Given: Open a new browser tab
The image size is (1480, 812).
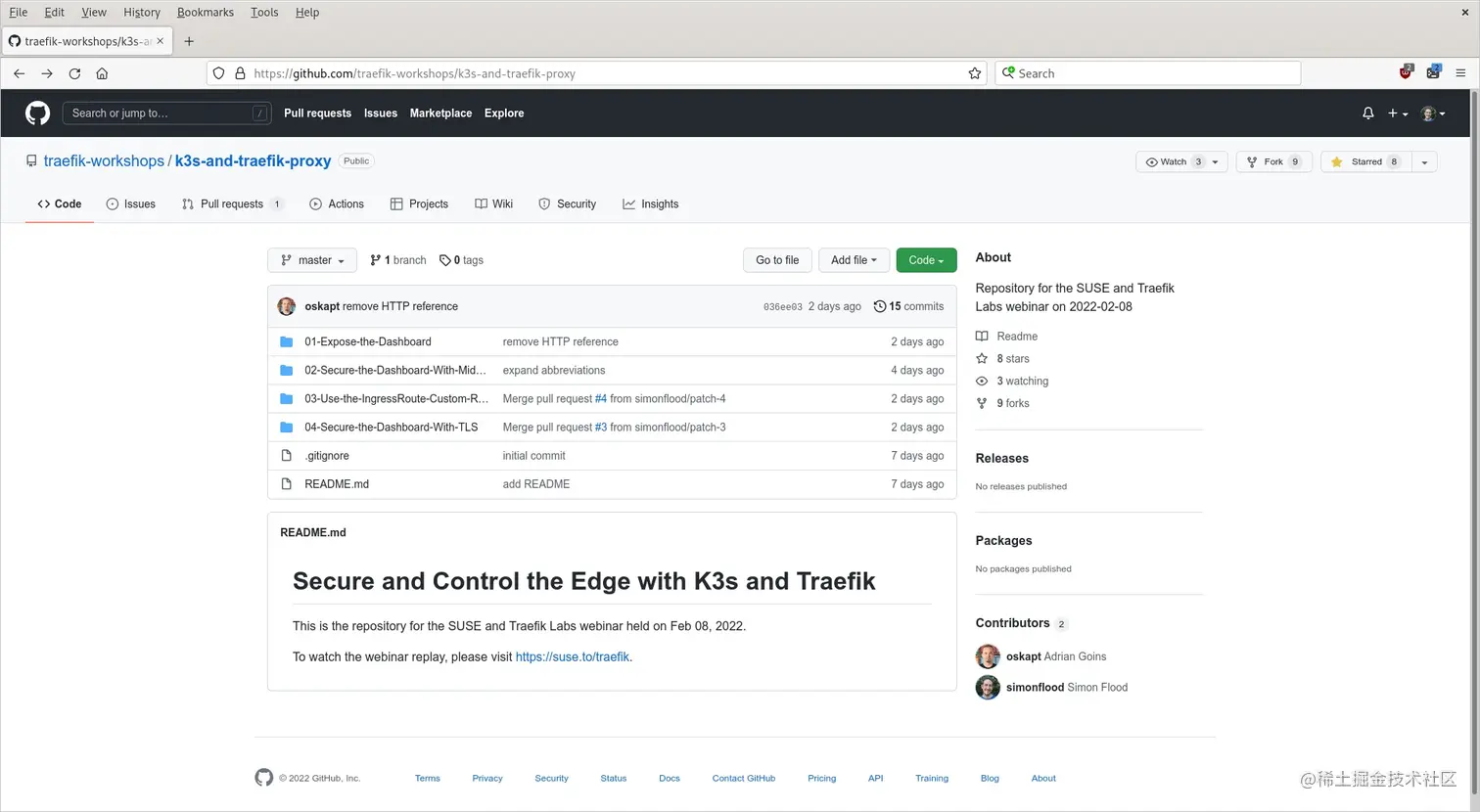Looking at the screenshot, I should [x=189, y=41].
